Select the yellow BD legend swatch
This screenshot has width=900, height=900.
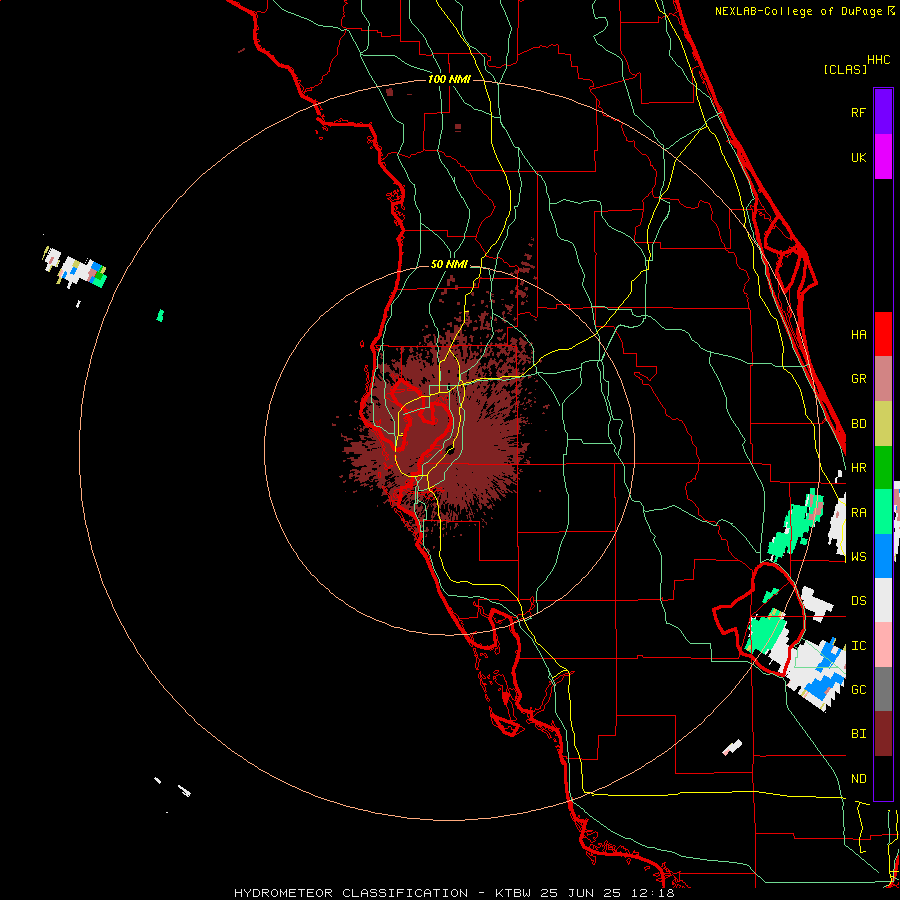pyautogui.click(x=883, y=424)
